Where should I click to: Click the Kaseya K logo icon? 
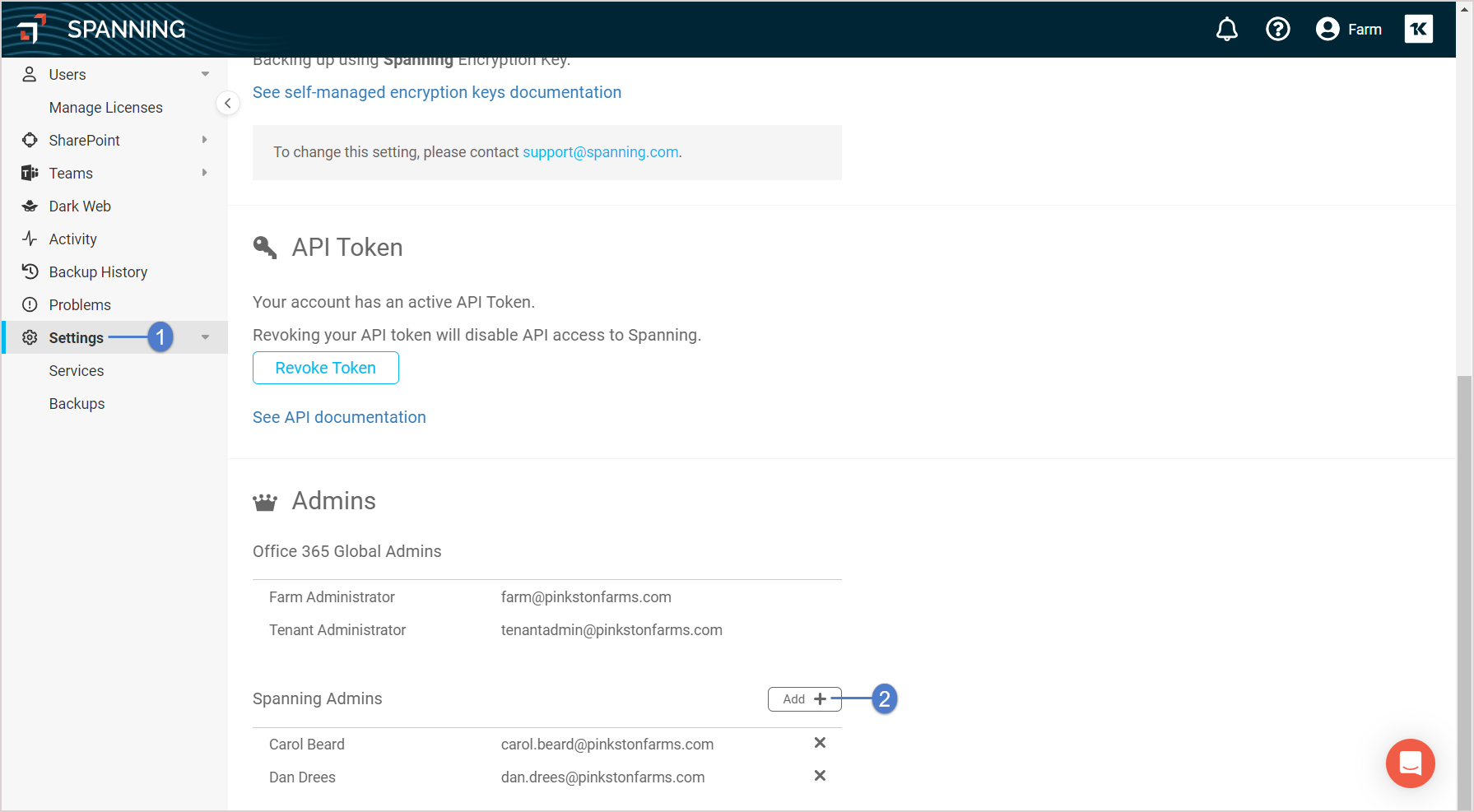click(x=1418, y=30)
